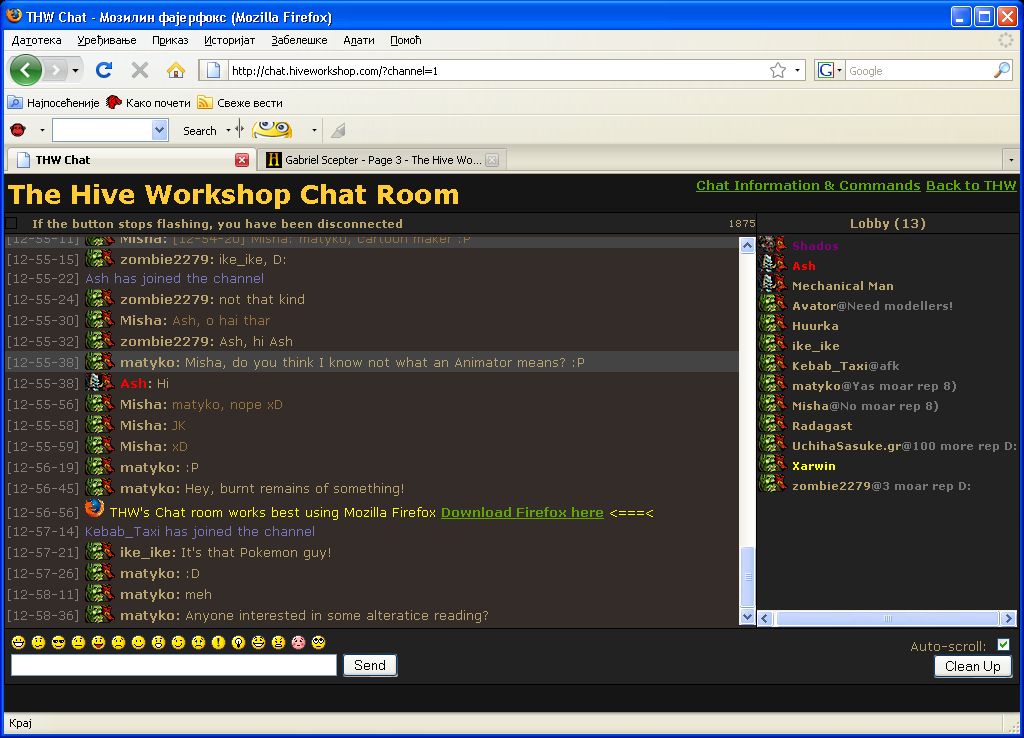The height and width of the screenshot is (738, 1024).
Task: Click the Send button
Action: (370, 666)
